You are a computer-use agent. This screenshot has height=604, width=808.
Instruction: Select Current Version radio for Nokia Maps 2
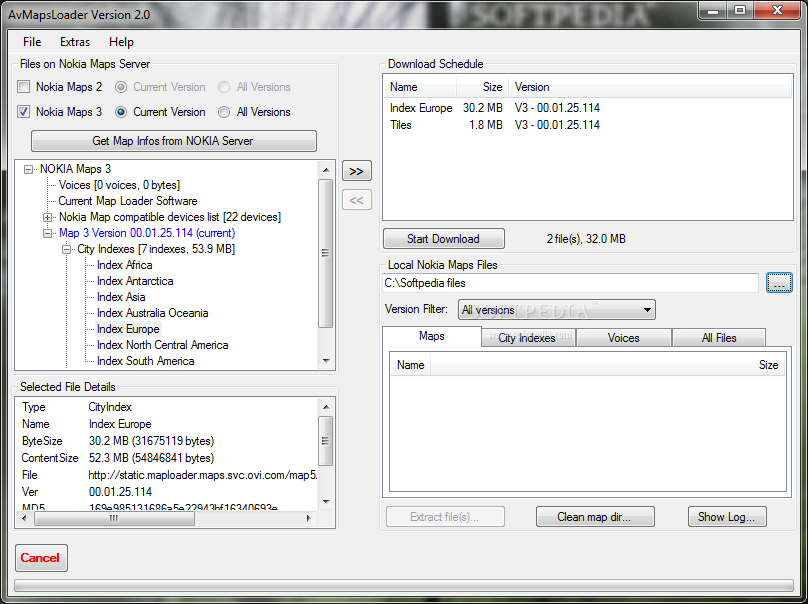[121, 87]
